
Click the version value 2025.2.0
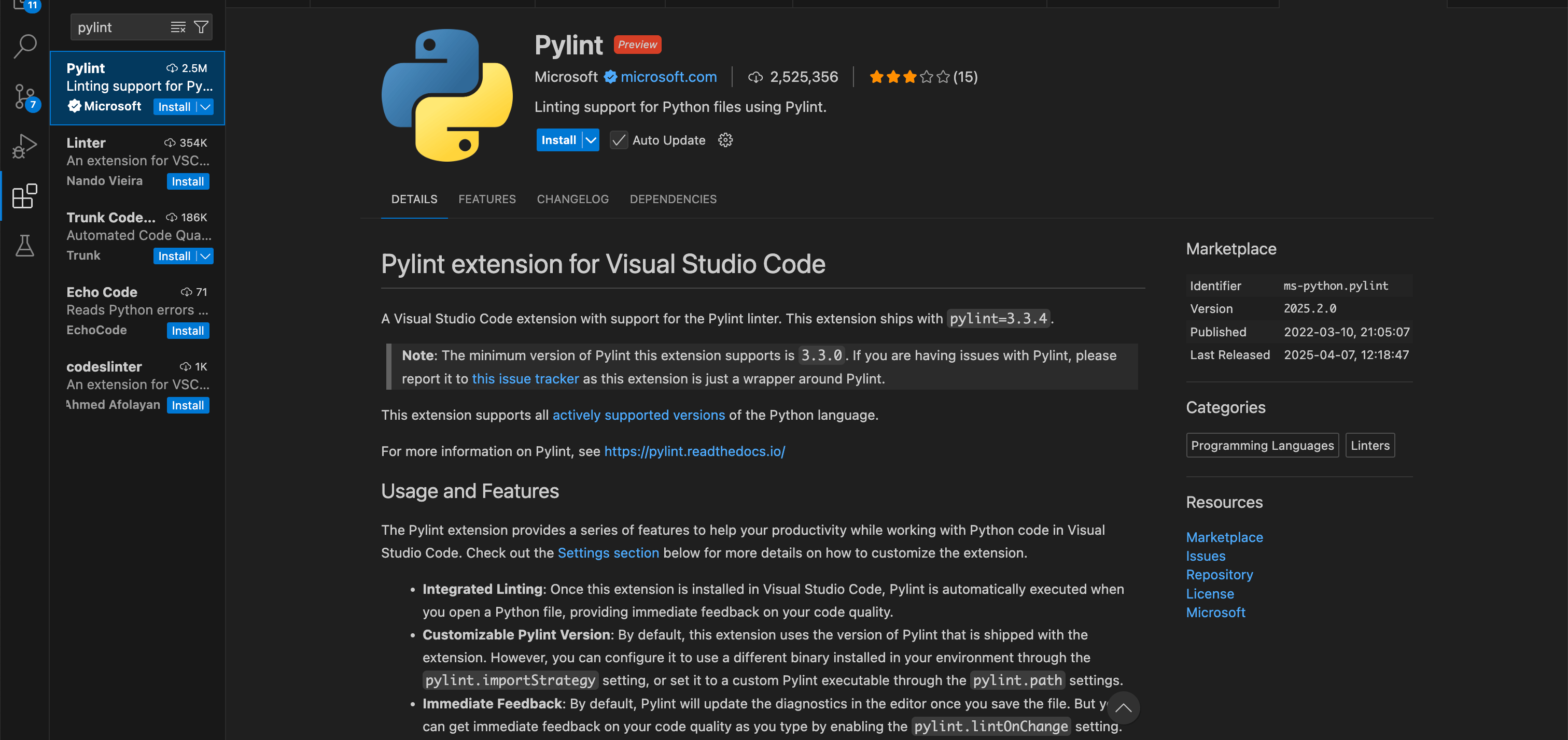(x=1309, y=308)
